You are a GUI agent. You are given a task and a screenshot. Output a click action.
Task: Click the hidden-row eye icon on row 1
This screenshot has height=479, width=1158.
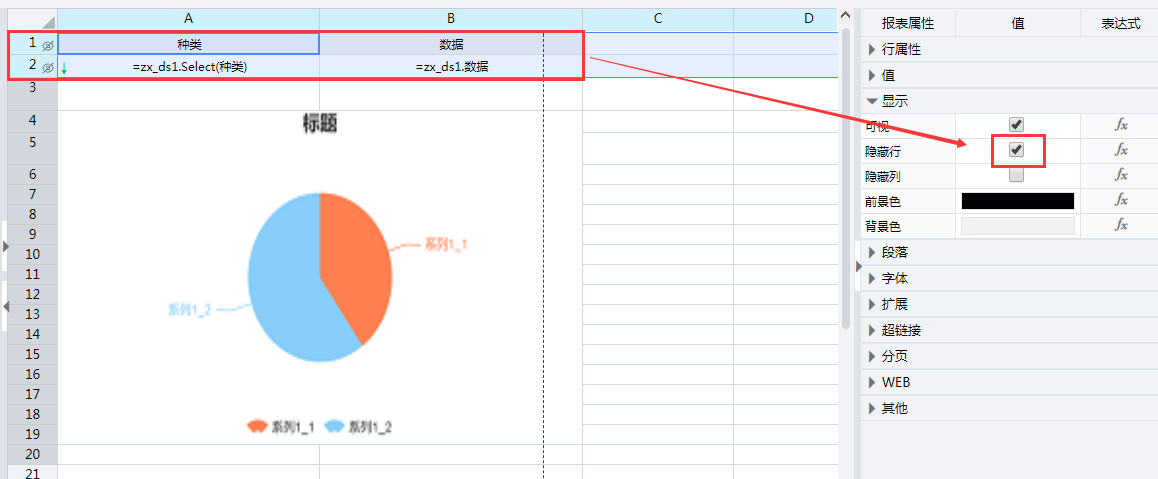coord(47,45)
